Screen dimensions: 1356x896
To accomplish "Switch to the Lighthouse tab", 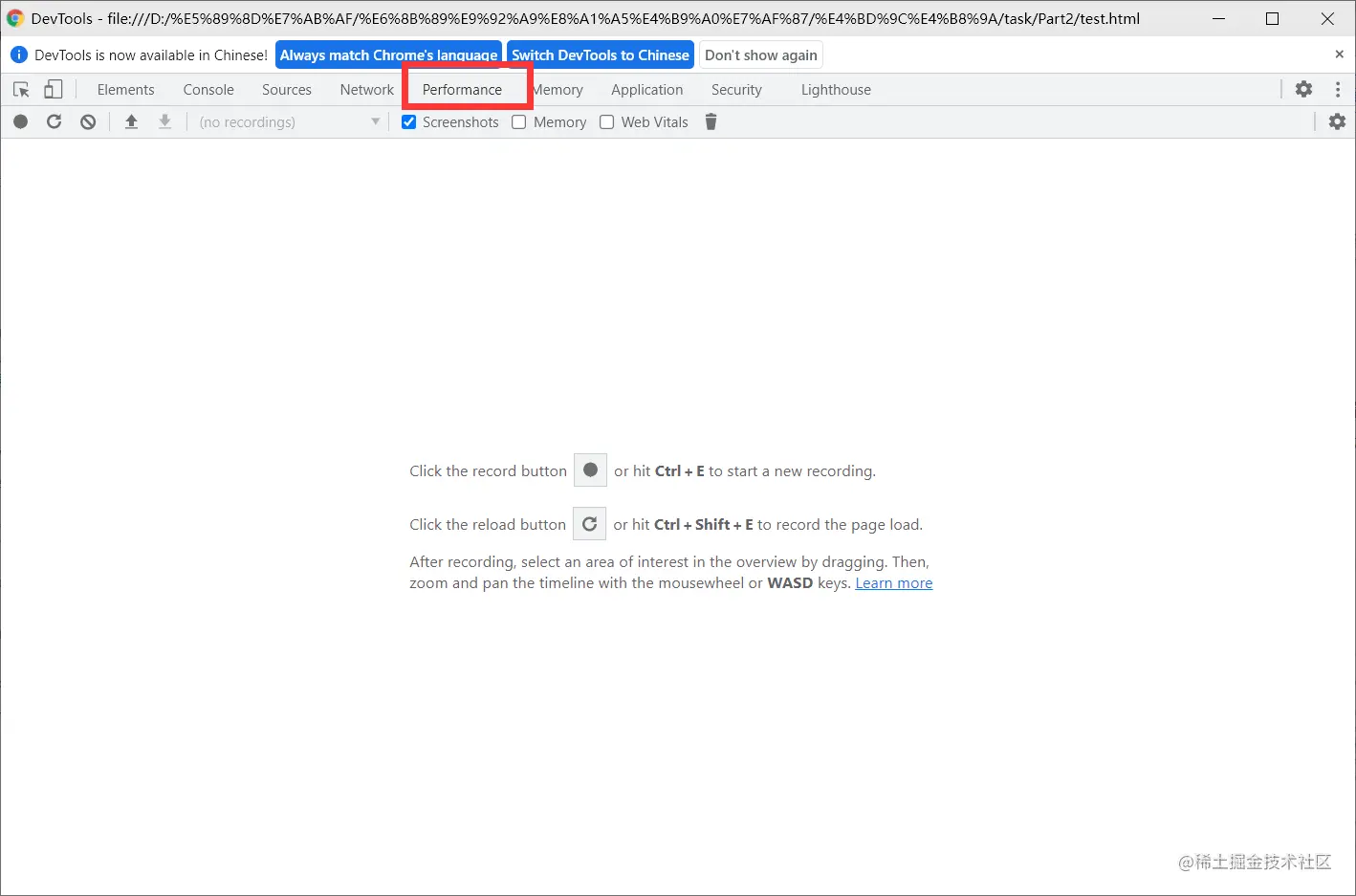I will [836, 89].
